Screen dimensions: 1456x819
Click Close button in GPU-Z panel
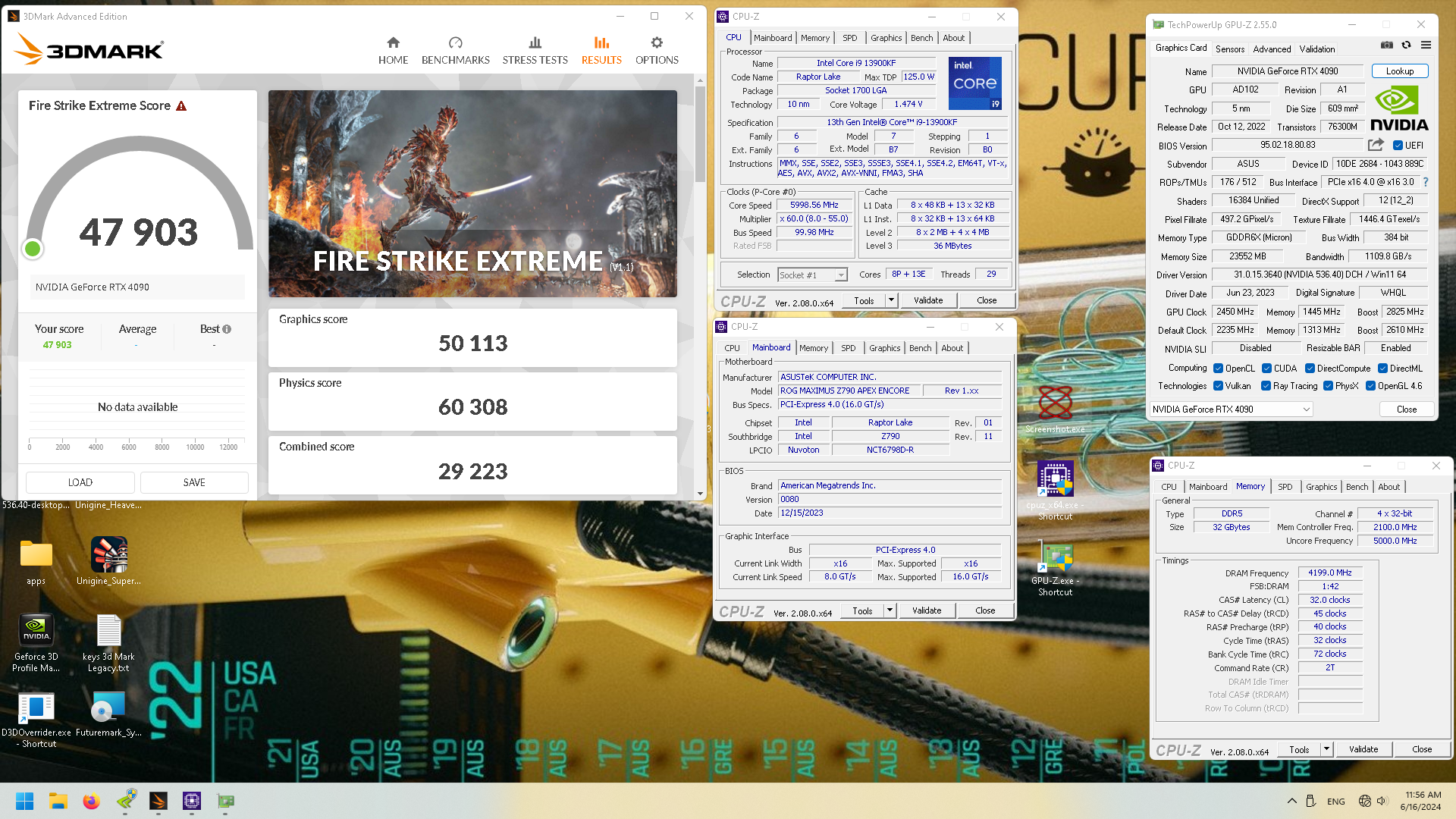[1407, 409]
